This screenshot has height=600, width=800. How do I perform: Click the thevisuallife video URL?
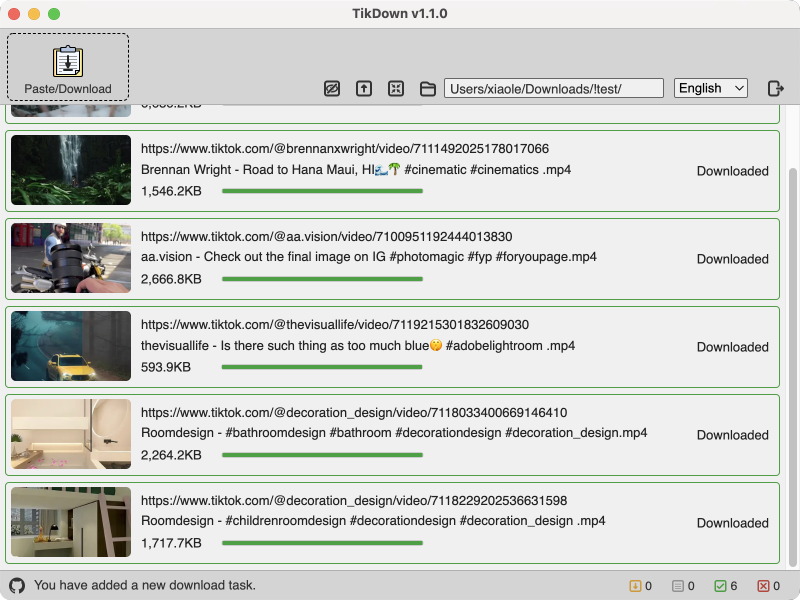tap(335, 324)
